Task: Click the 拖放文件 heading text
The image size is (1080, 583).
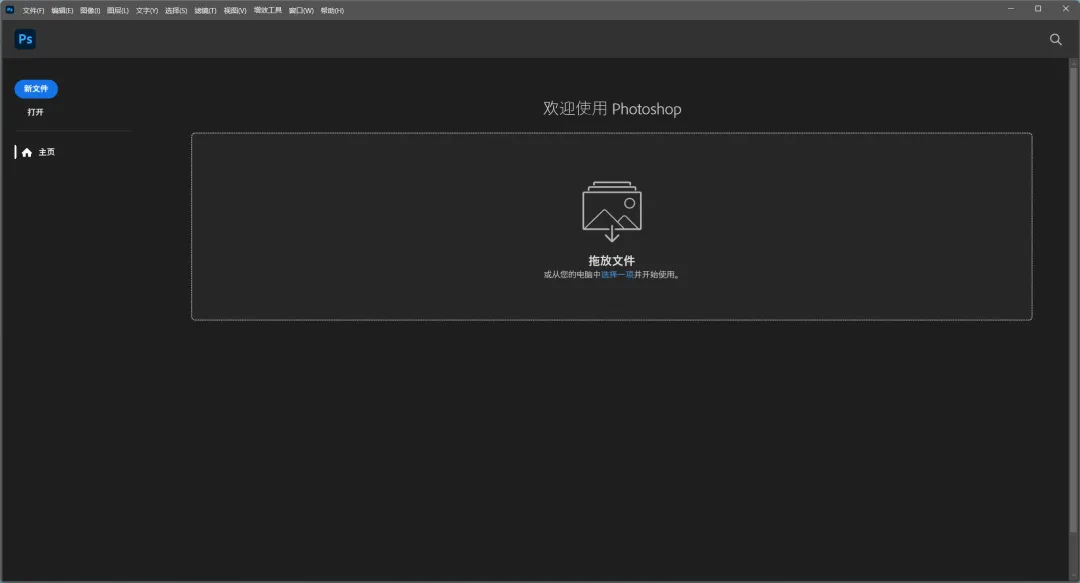Action: click(x=612, y=260)
